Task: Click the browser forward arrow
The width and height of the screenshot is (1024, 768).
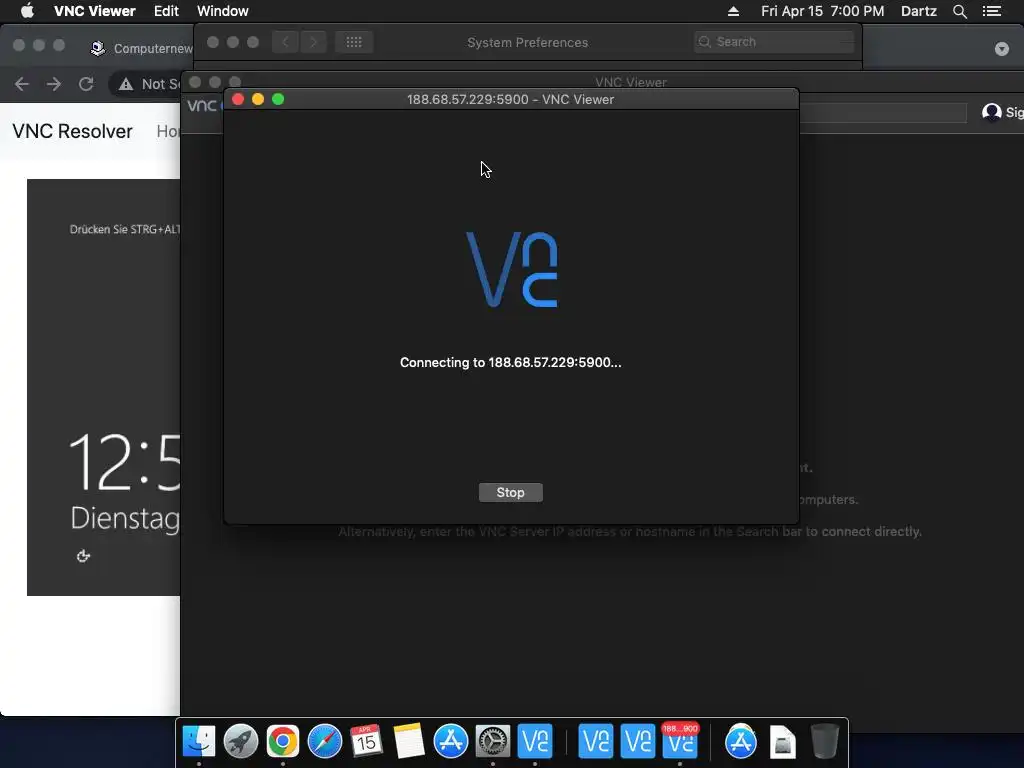Action: (x=54, y=84)
